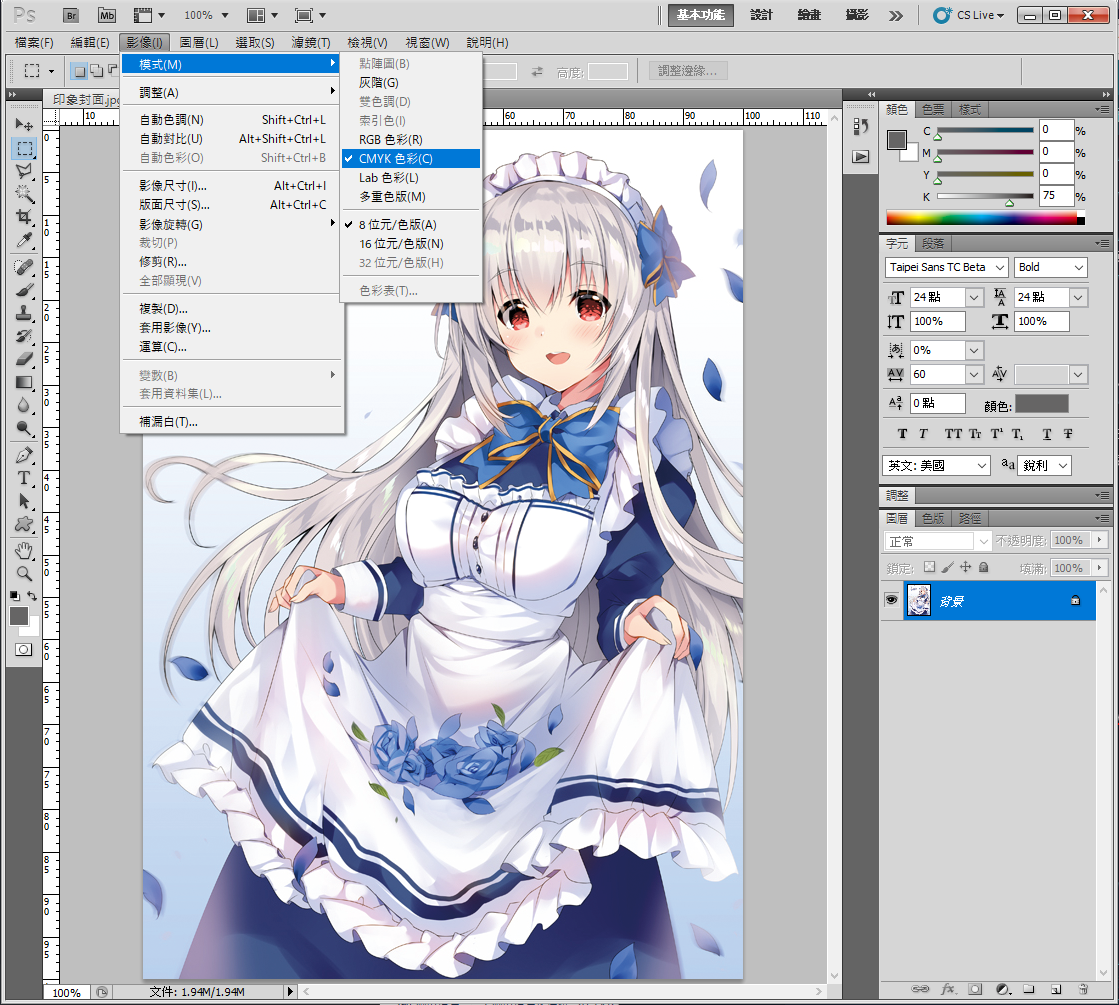
Task: Open the Actions panel icon in dock
Action: (861, 156)
